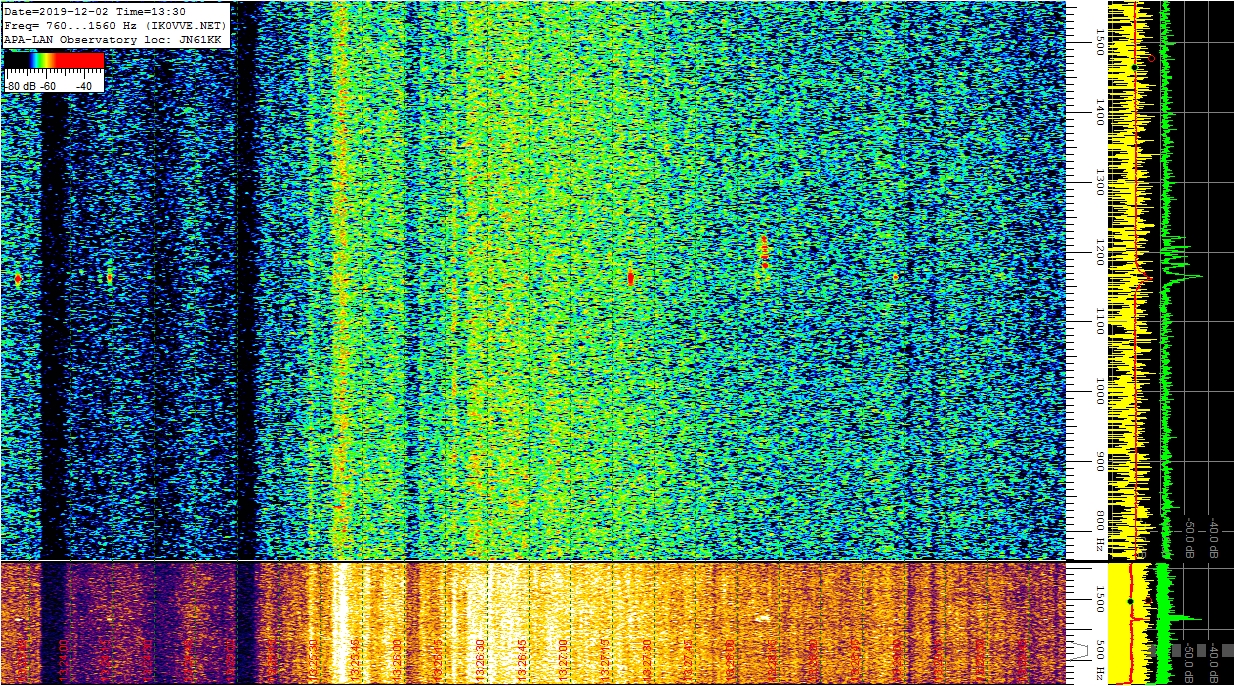The image size is (1235, 686).
Task: Select the 900 mark on the frequency axis
Action: tap(1100, 463)
